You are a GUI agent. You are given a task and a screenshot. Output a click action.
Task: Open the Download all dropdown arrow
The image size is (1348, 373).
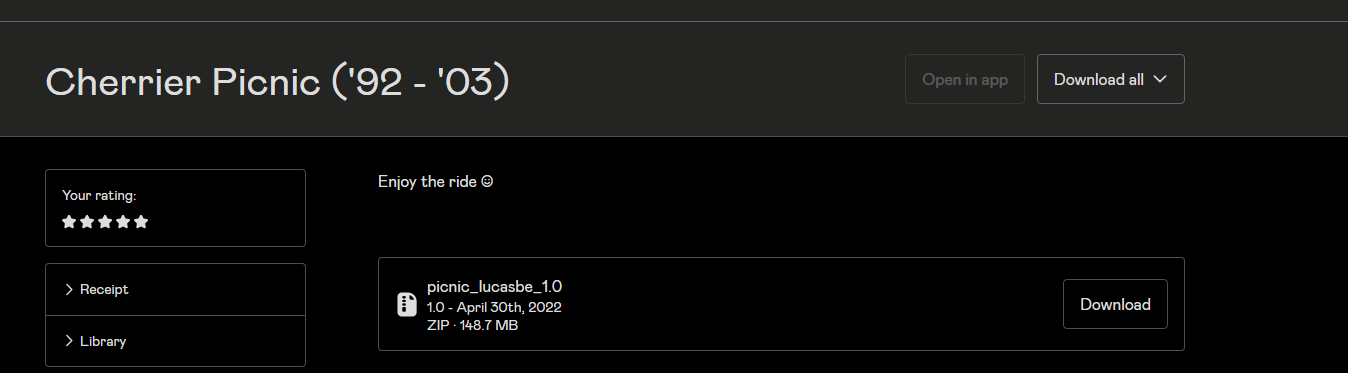point(1160,79)
